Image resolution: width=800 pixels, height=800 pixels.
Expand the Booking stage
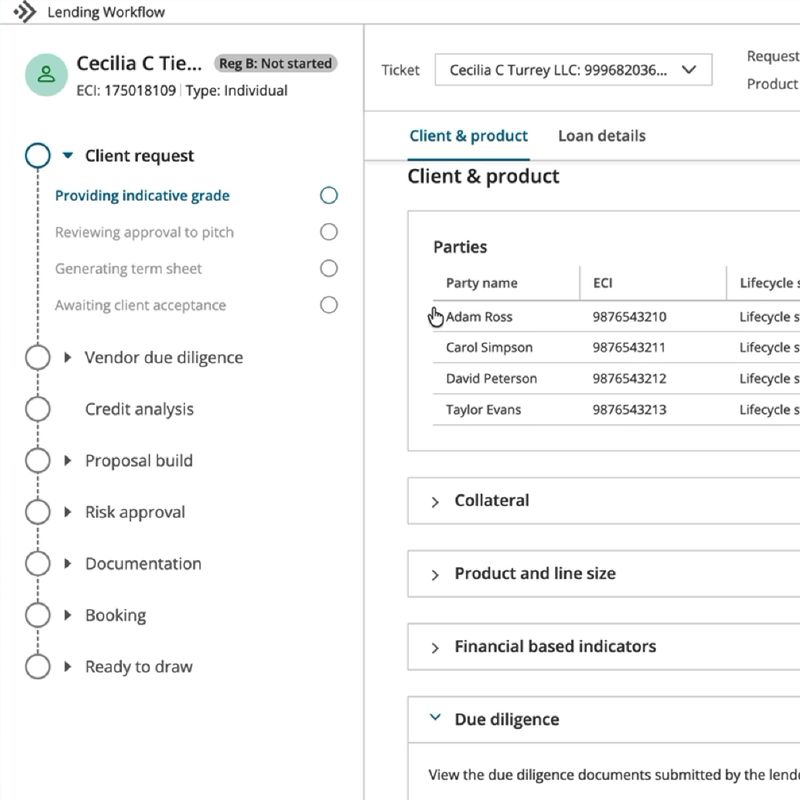pyautogui.click(x=67, y=615)
